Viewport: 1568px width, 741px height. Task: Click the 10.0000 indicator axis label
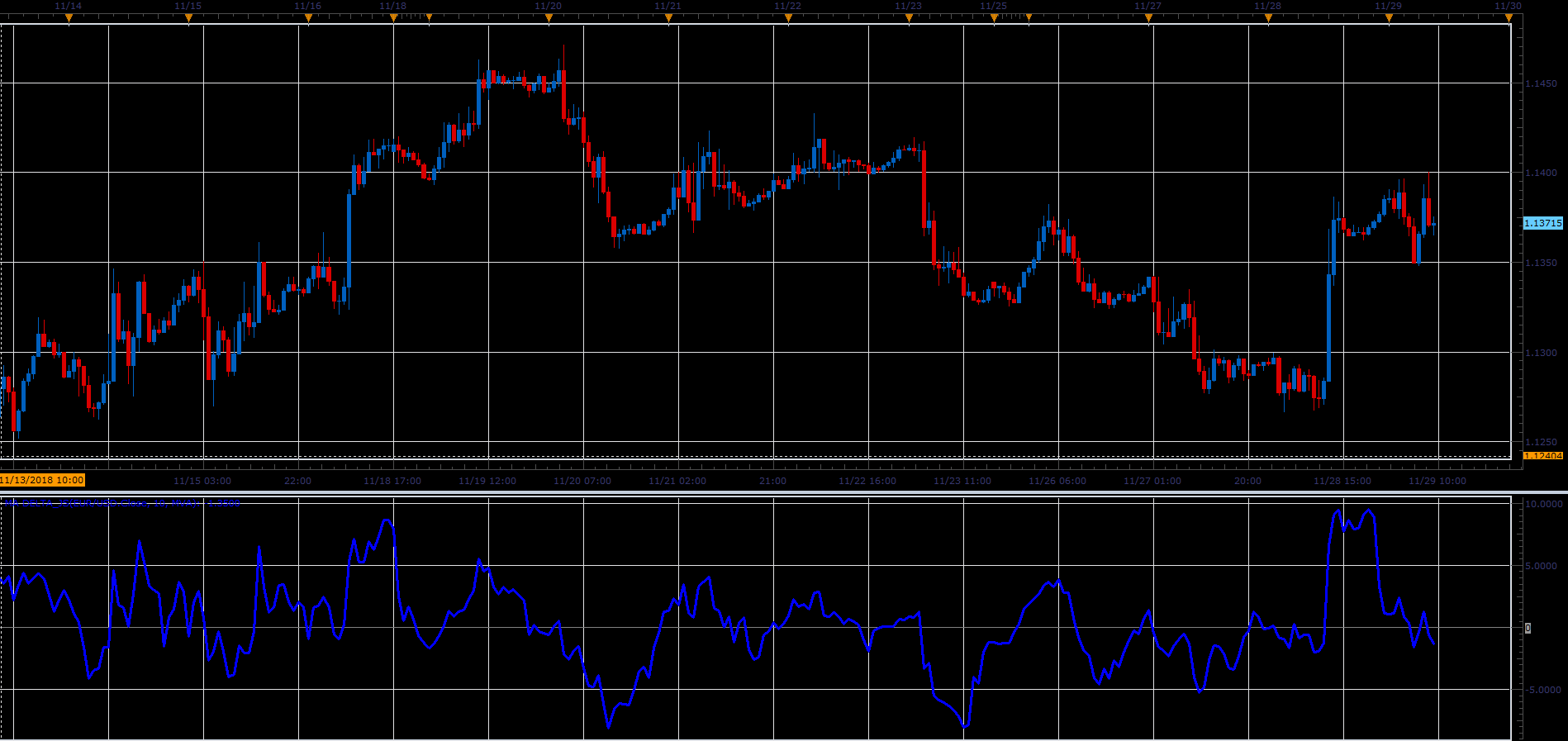tap(1543, 503)
